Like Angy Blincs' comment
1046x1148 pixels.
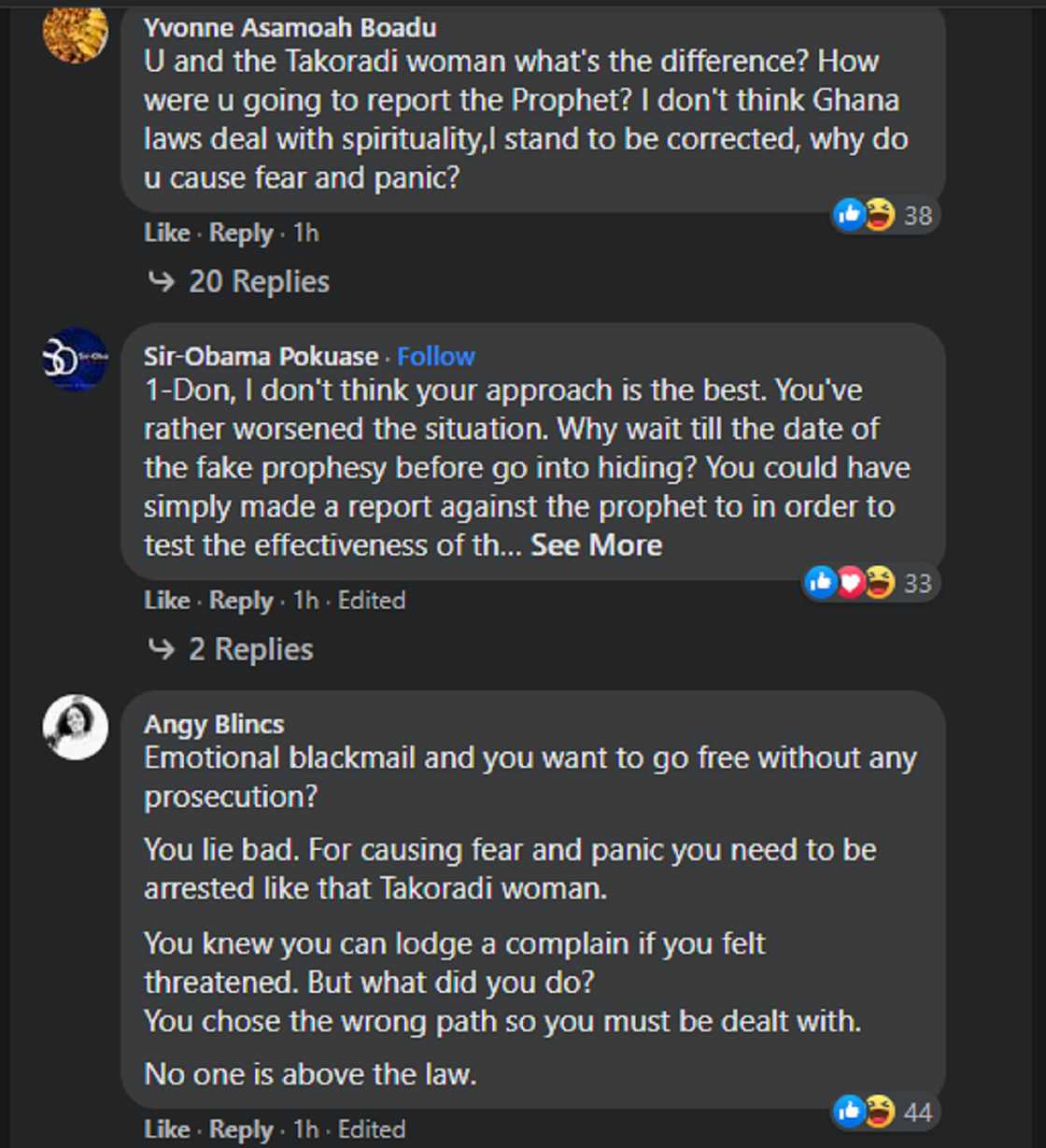tap(166, 1129)
